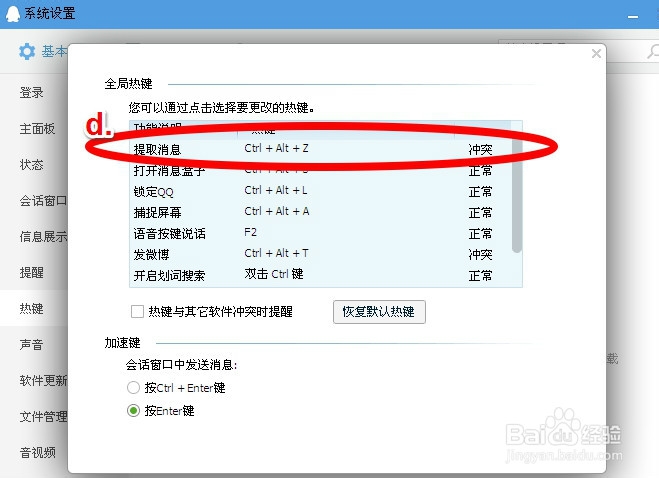The image size is (659, 478).
Task: Click 正常 status of 锁定QQ row
Action: pyautogui.click(x=480, y=192)
